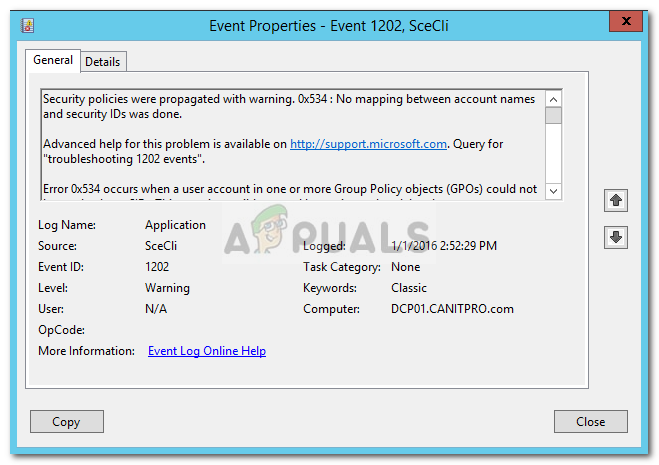Viewport: 659px width, 465px height.
Task: Click the Copy button
Action: click(66, 421)
